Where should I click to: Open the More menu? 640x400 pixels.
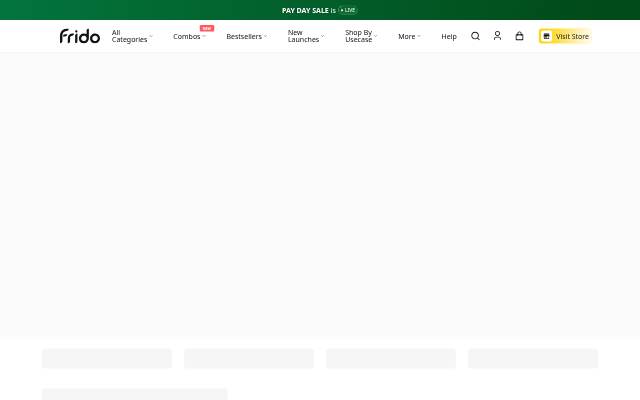409,36
